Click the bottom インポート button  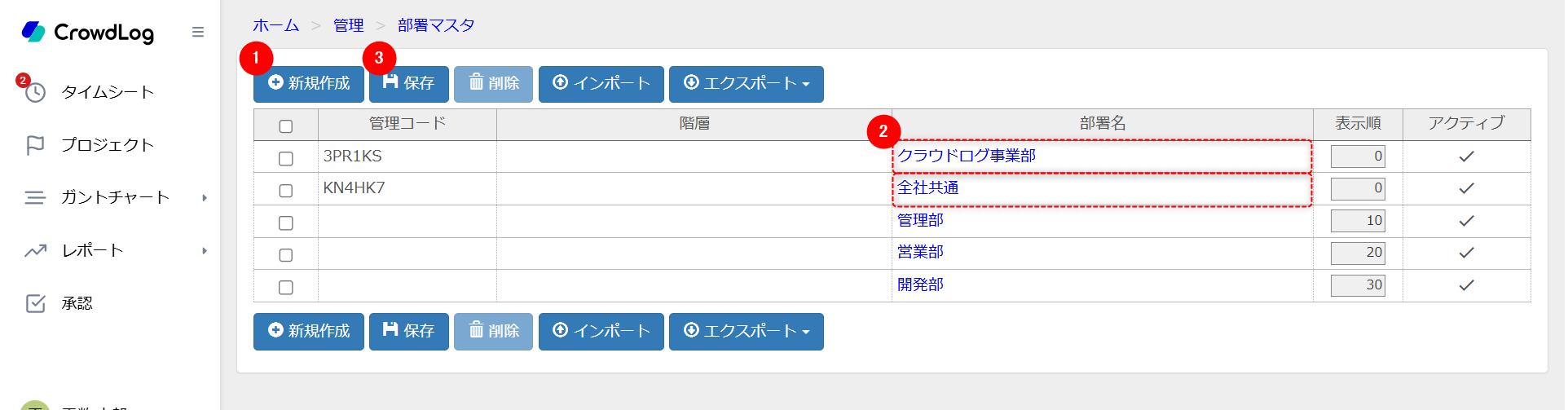click(x=601, y=331)
